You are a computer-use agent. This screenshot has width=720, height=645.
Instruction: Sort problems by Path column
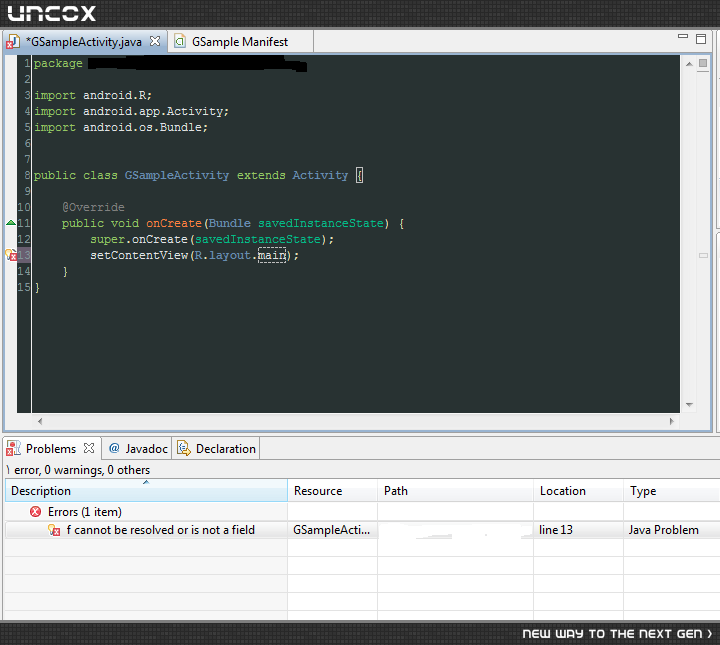coord(456,491)
